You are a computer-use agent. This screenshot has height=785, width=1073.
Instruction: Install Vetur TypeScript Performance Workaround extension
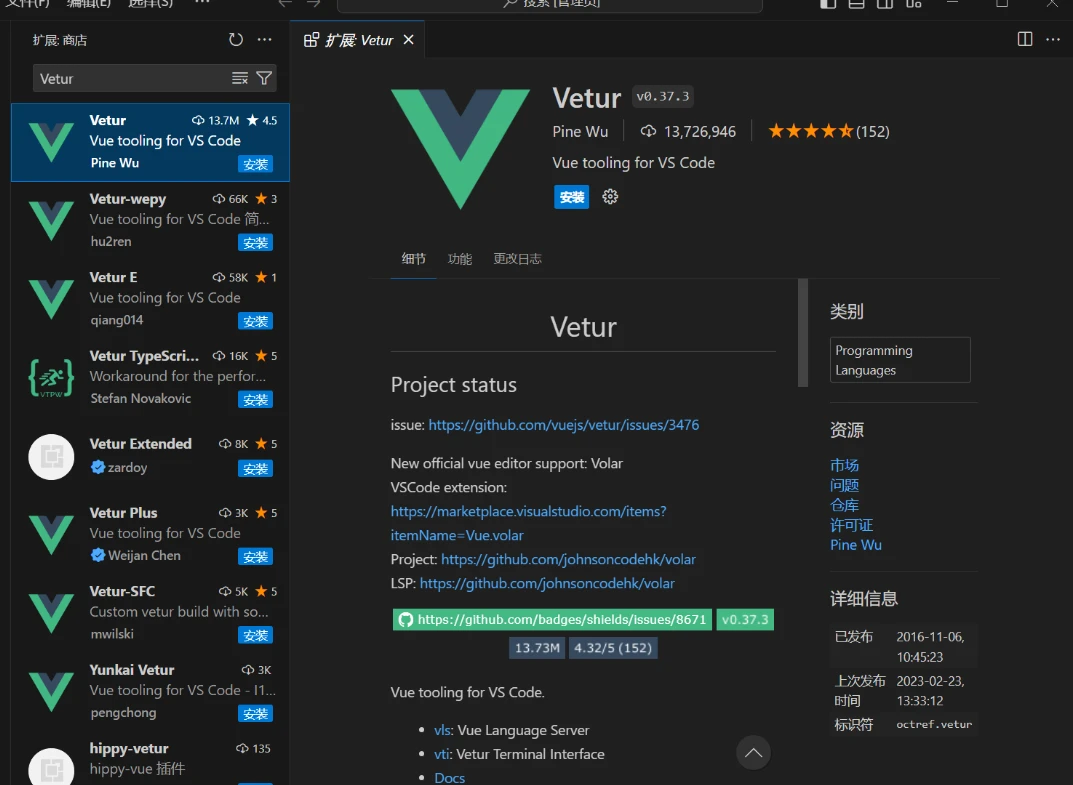[255, 400]
